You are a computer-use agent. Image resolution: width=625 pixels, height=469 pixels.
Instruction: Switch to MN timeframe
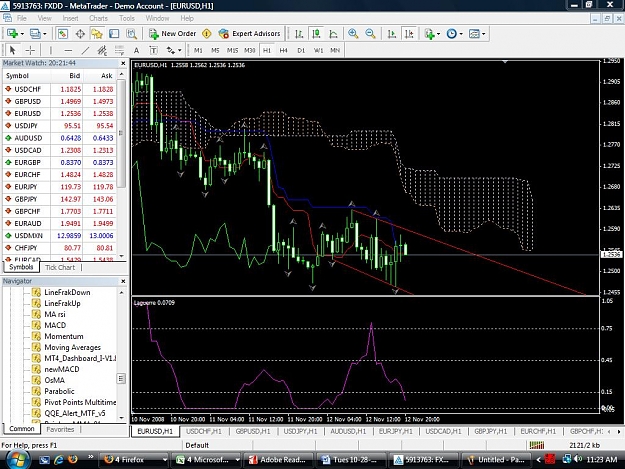[335, 50]
